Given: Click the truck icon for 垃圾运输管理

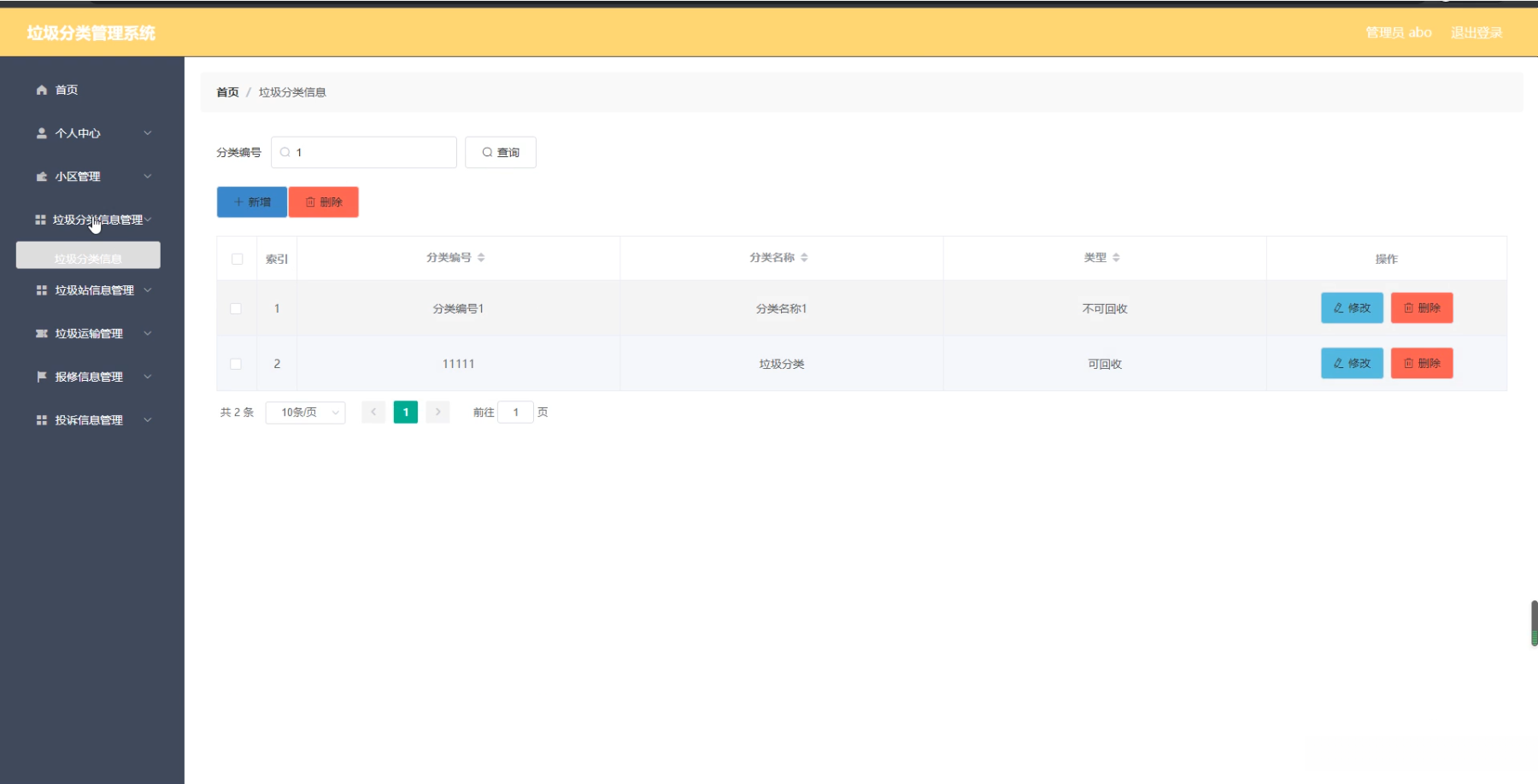Looking at the screenshot, I should point(41,334).
